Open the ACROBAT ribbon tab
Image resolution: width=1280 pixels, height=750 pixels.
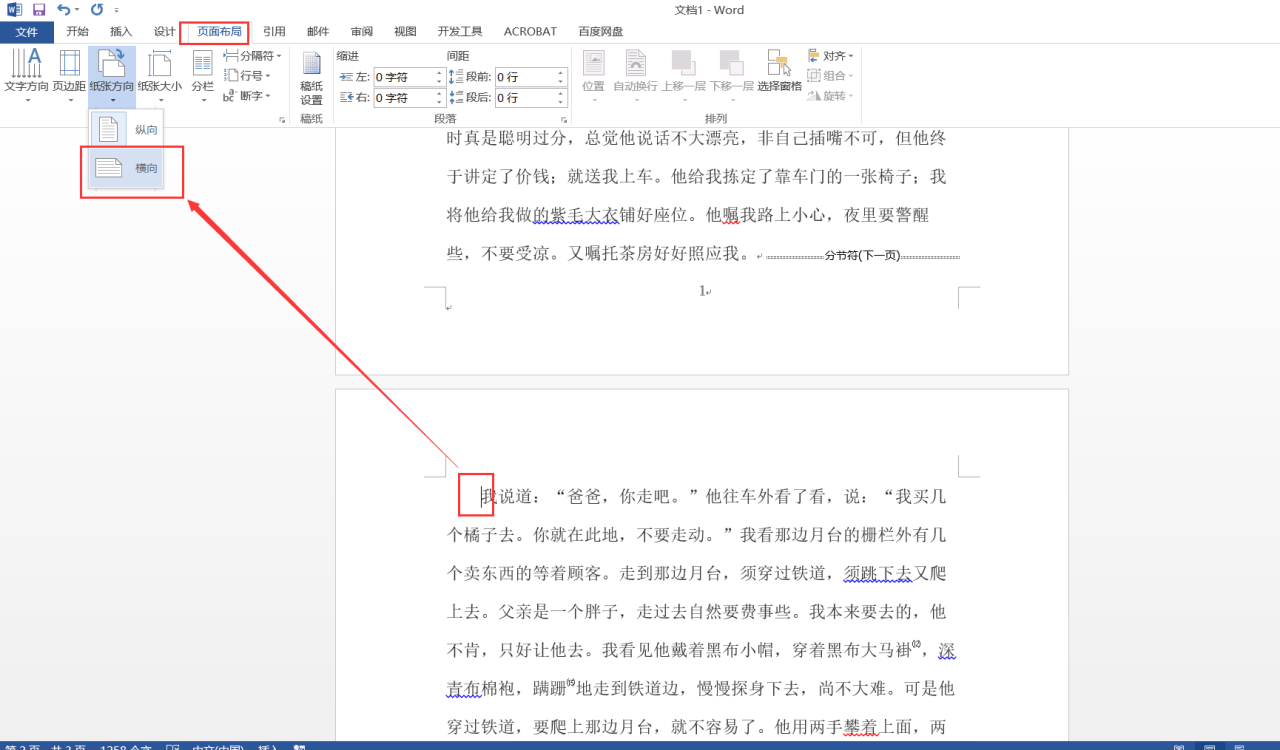tap(530, 32)
